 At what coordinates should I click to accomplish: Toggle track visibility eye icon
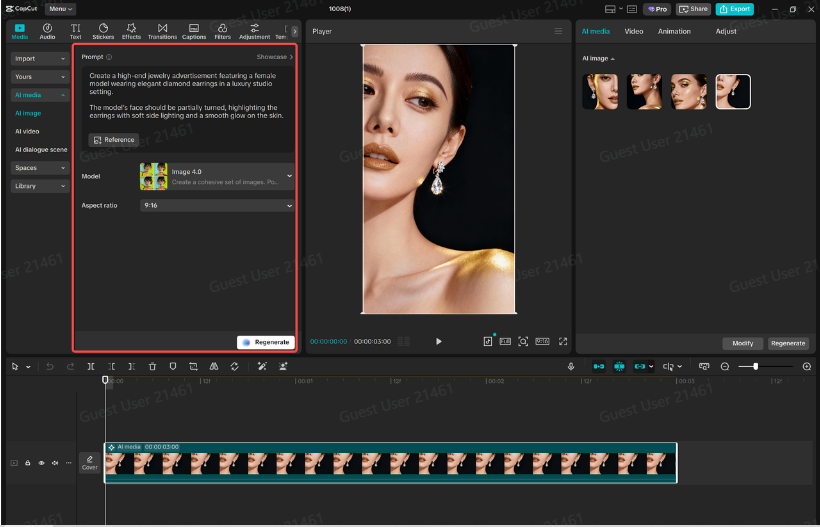(41, 463)
